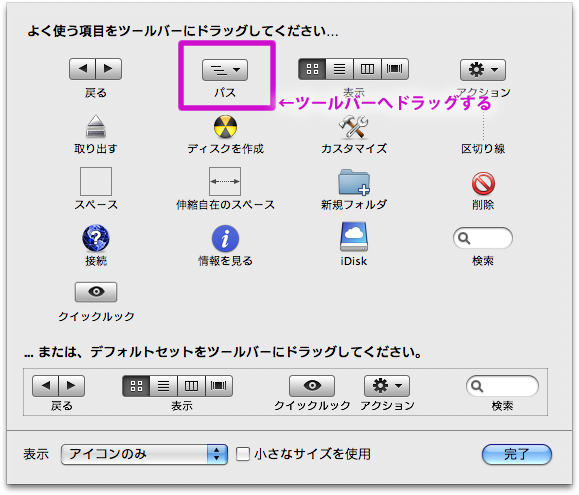Viewport: 579px width, 495px height.
Task: Click the 完了 done button
Action: 517,454
